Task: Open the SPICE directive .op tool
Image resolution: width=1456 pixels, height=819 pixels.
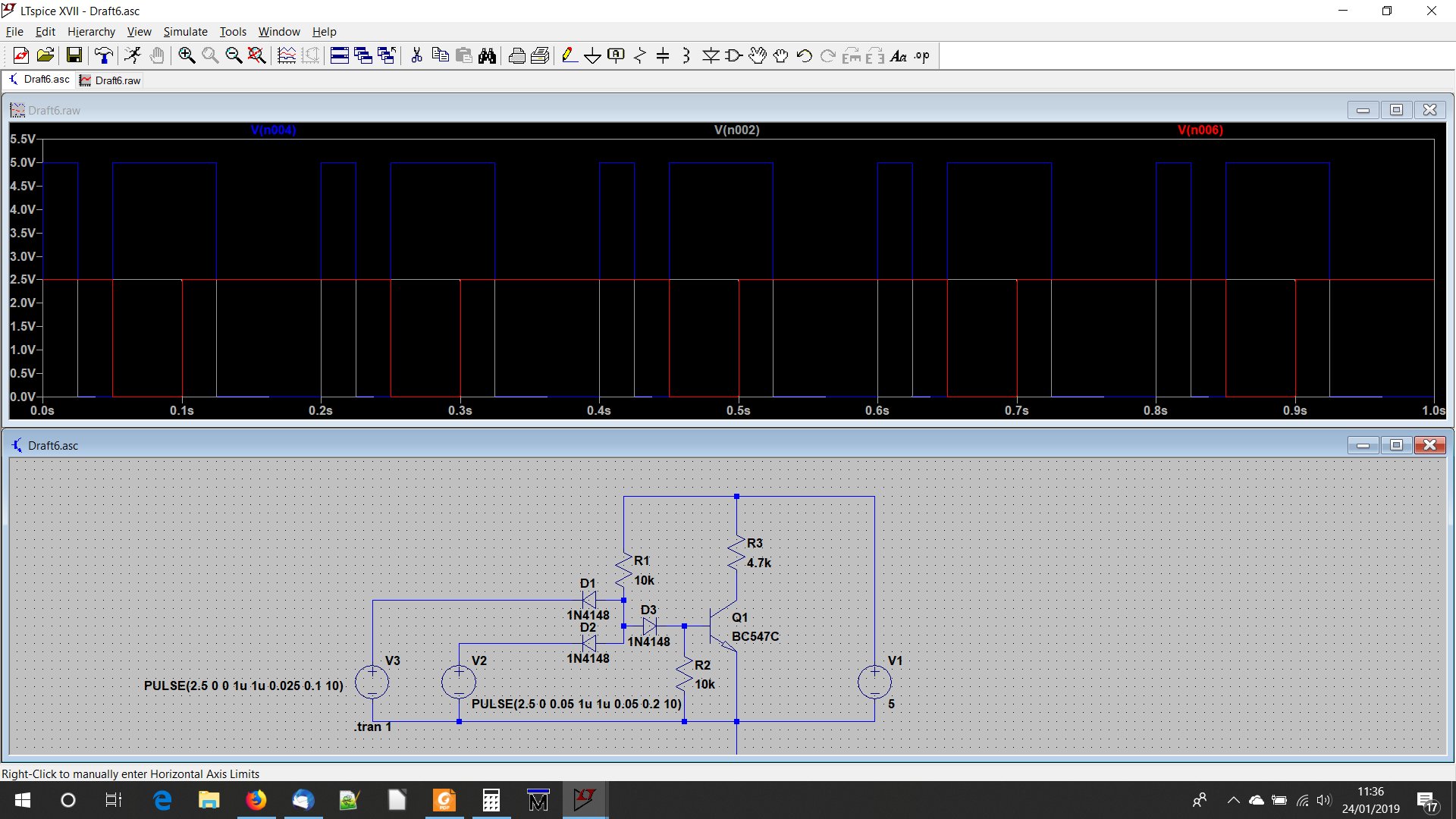Action: click(922, 55)
